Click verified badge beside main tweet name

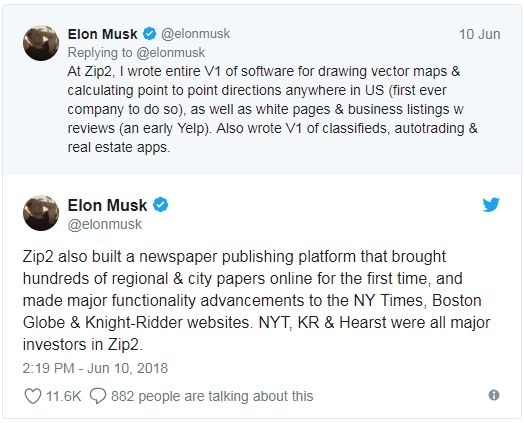(160, 205)
